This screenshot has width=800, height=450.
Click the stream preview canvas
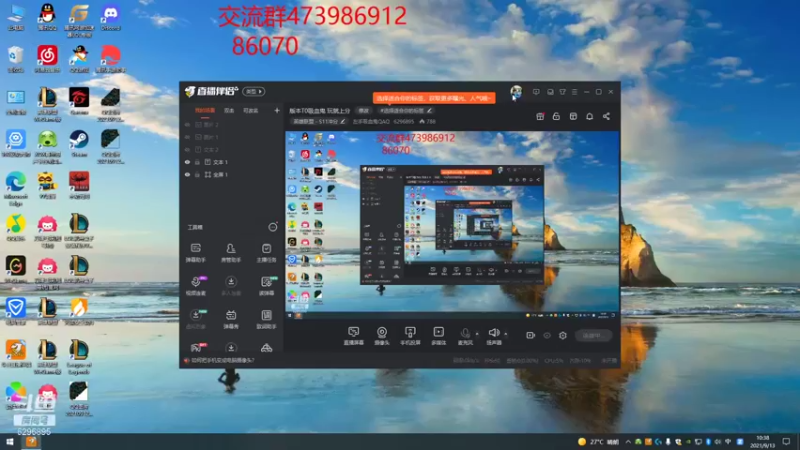[x=453, y=225]
